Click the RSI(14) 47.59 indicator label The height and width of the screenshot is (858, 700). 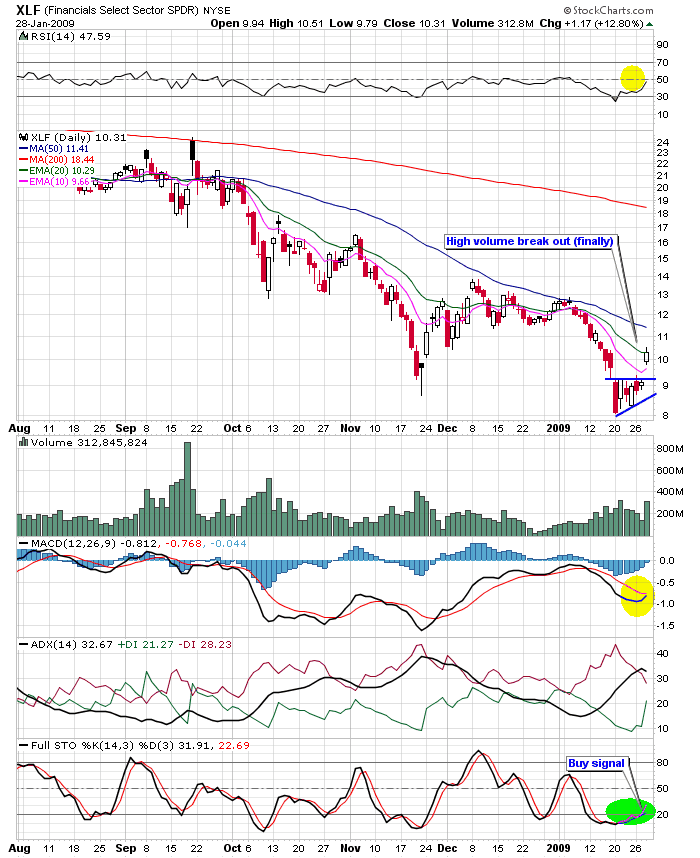coord(70,37)
